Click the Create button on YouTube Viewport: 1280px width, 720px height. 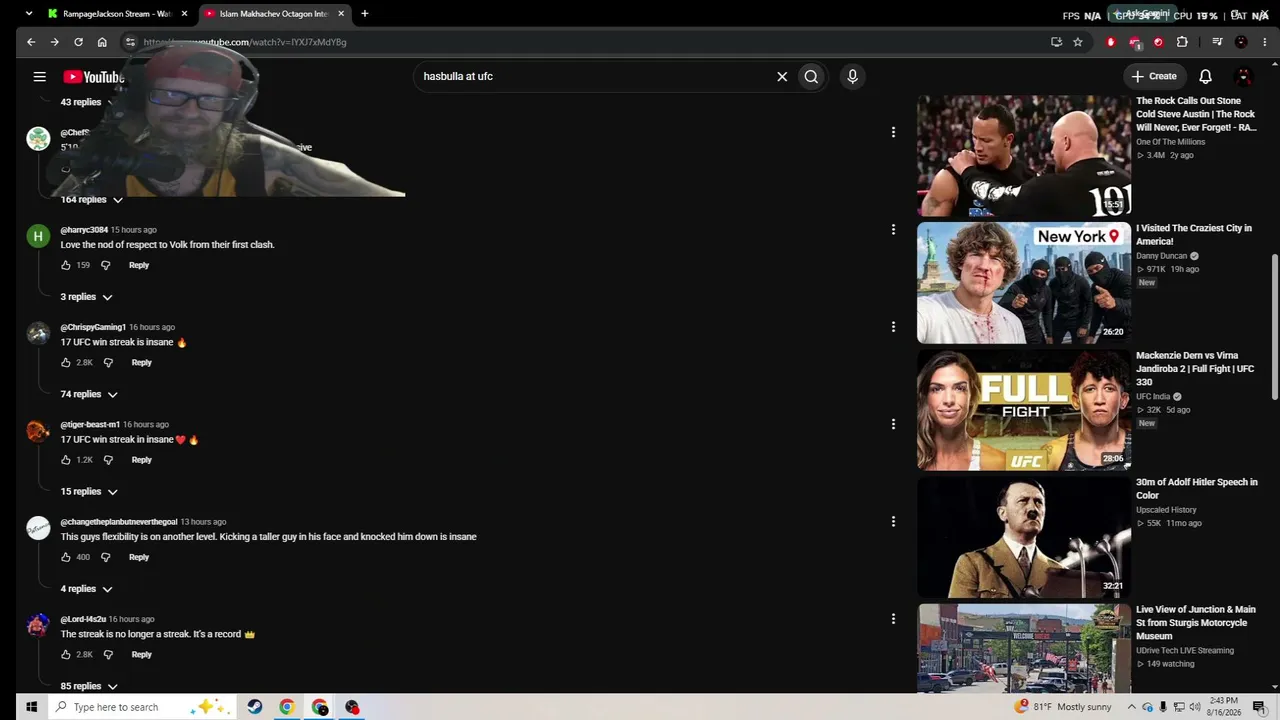(1154, 76)
